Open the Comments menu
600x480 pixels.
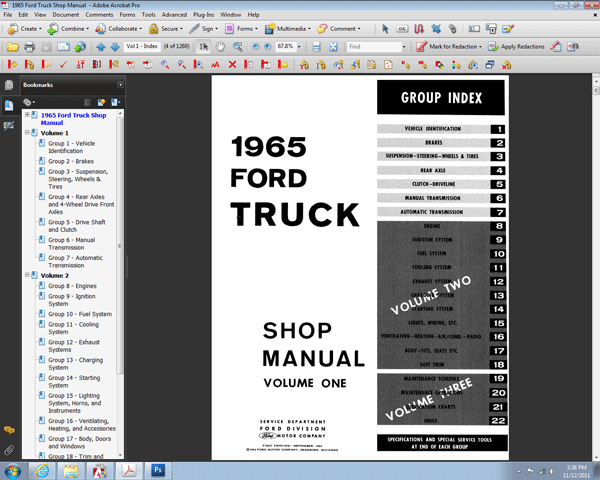click(99, 15)
